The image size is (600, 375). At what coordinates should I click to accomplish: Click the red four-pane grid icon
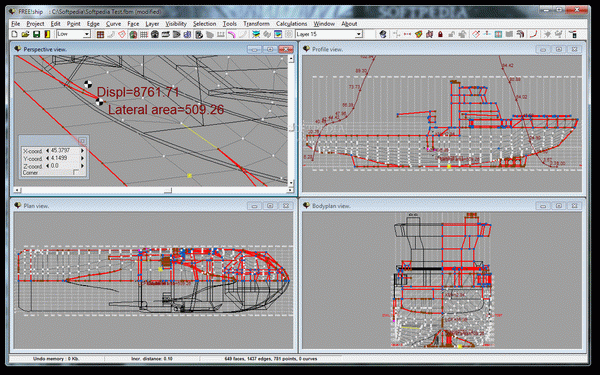click(x=100, y=34)
